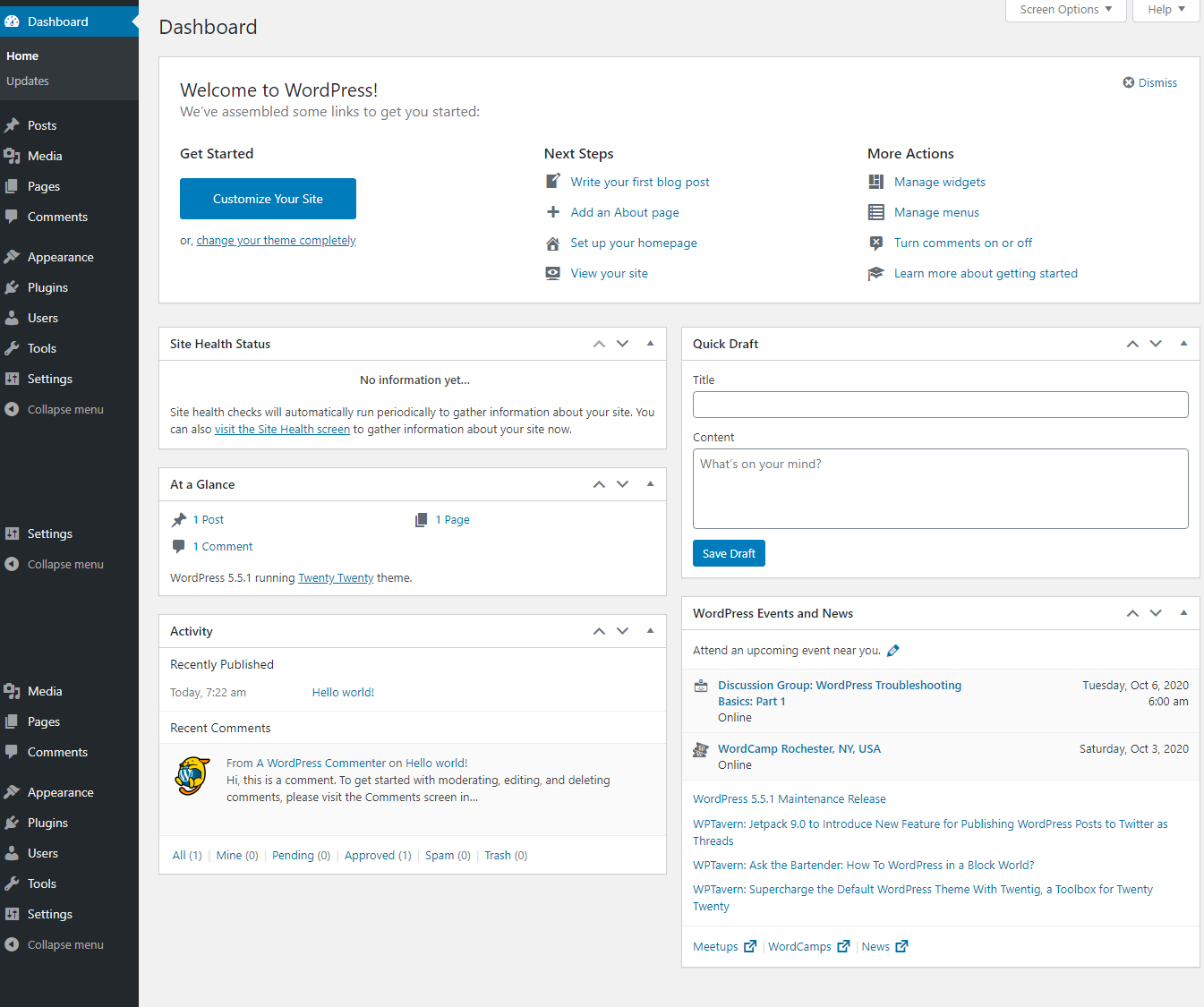1204x1007 pixels.
Task: Move At a Glance panel up
Action: click(599, 484)
